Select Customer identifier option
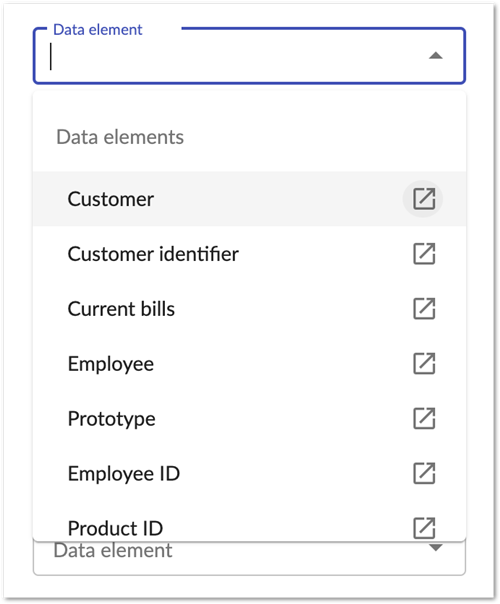Viewport: 500px width, 604px height. (249, 254)
